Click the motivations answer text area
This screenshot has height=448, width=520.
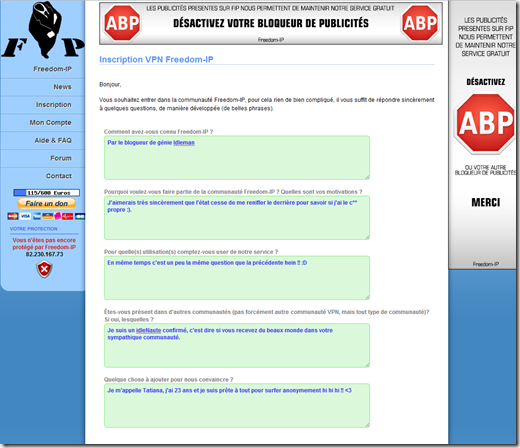click(237, 217)
